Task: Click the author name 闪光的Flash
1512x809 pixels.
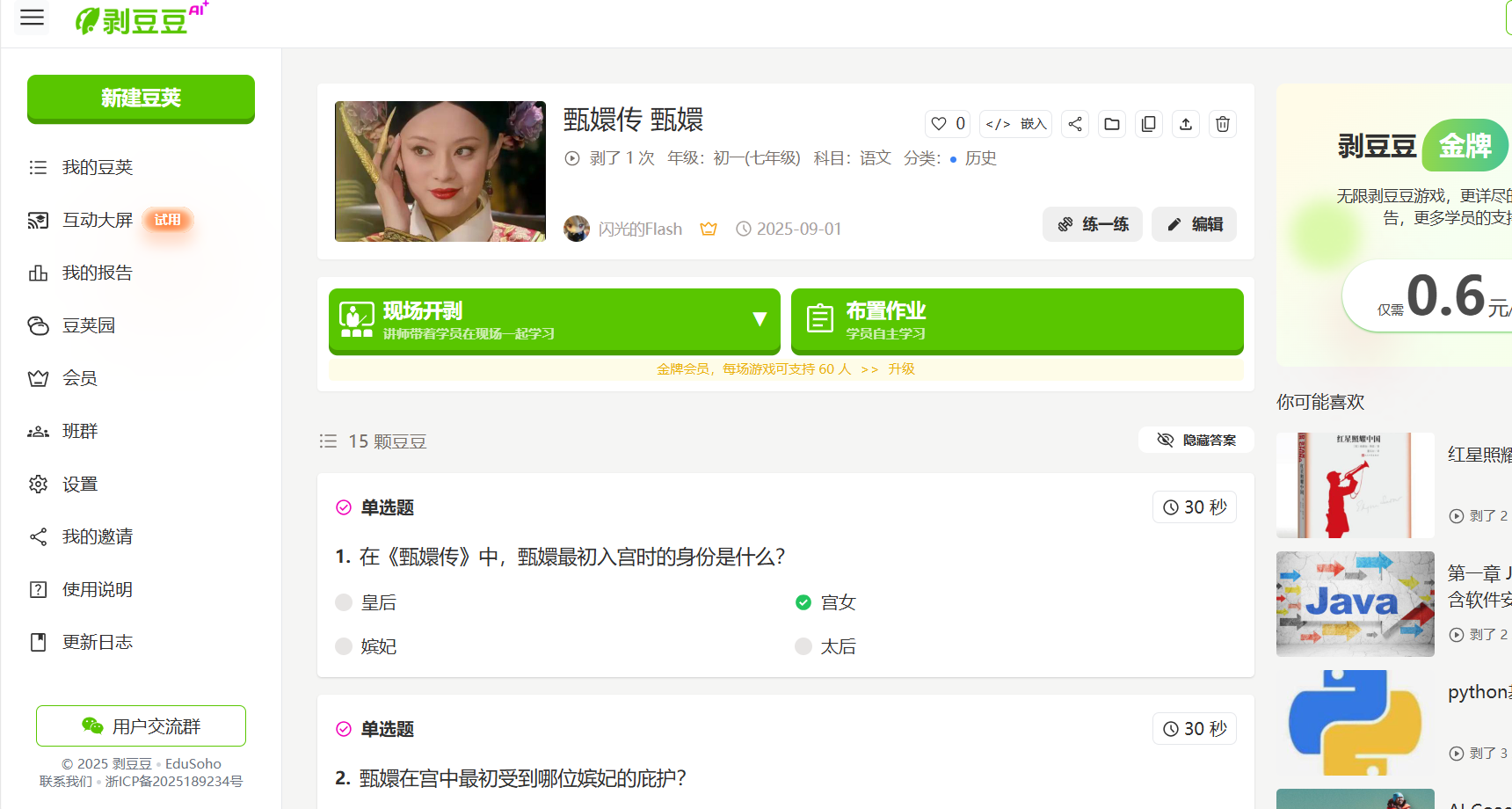Action: (640, 229)
